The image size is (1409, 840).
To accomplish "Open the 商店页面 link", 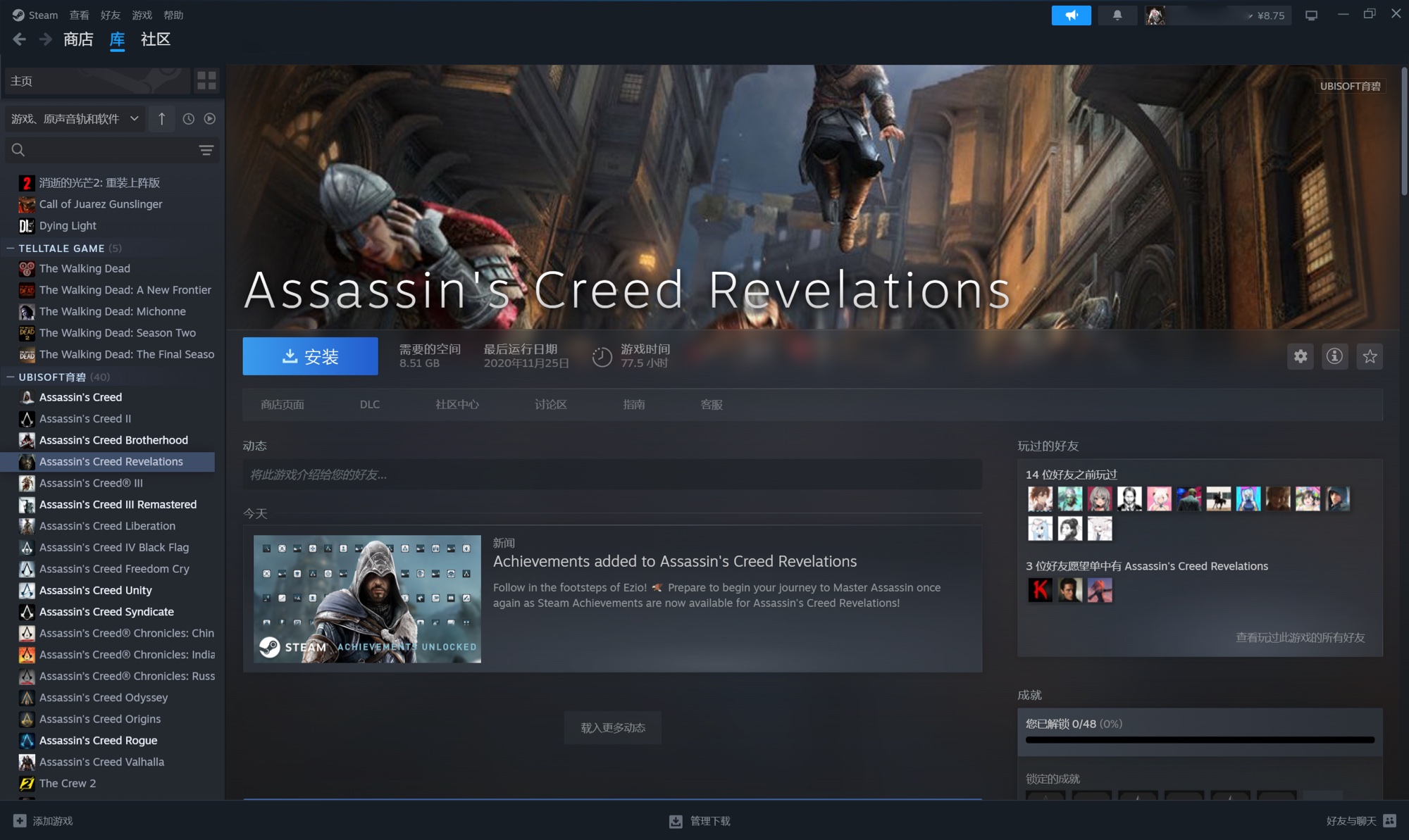I will coord(283,405).
